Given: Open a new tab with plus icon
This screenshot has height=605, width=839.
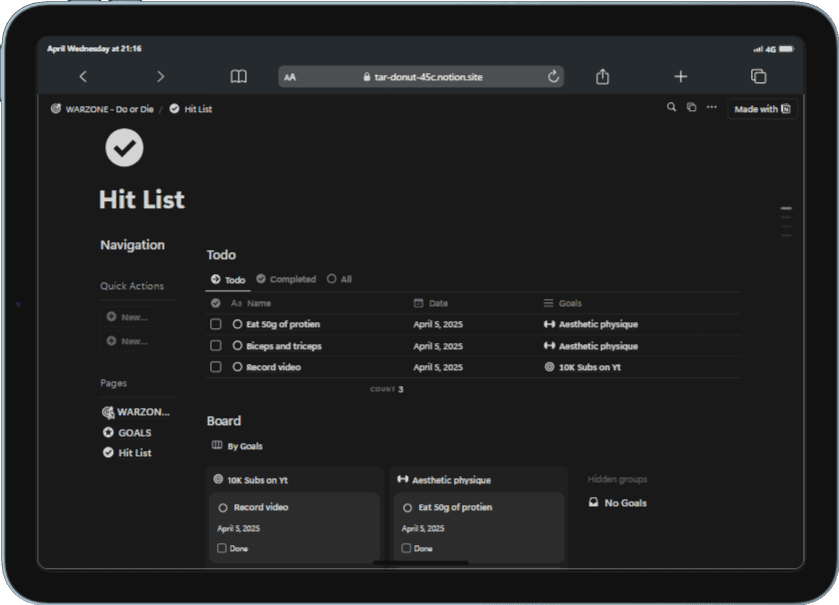Looking at the screenshot, I should click(681, 76).
